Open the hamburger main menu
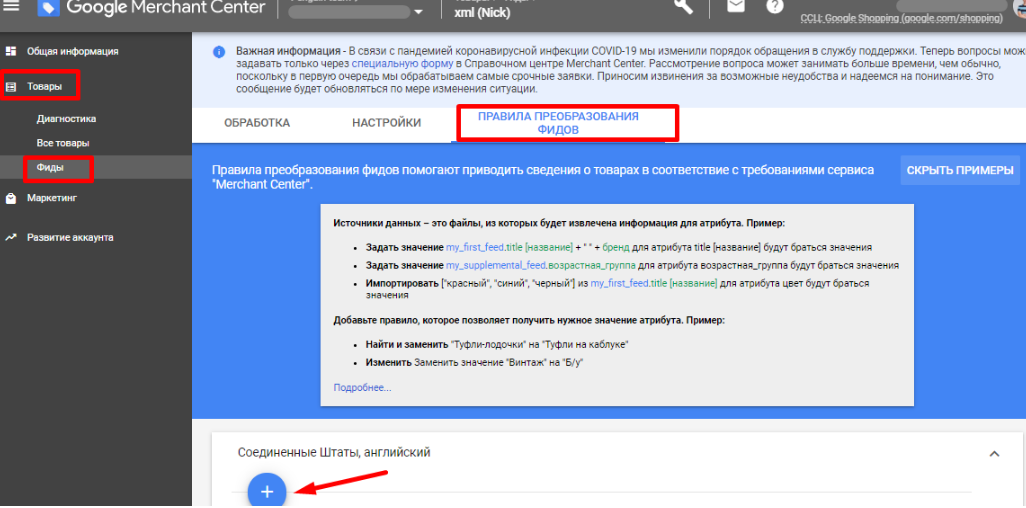 [x=11, y=7]
